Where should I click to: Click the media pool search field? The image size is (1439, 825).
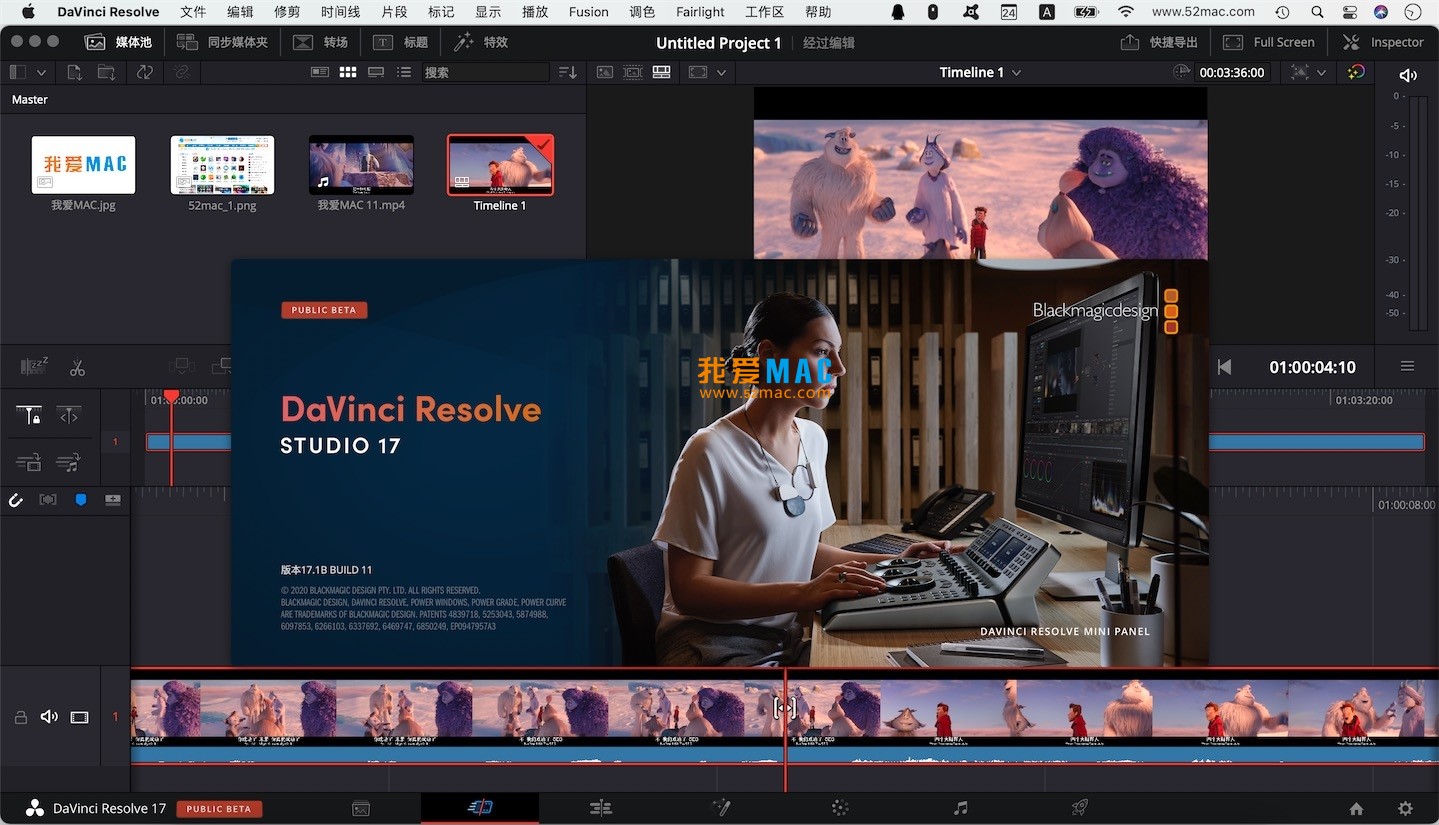485,72
